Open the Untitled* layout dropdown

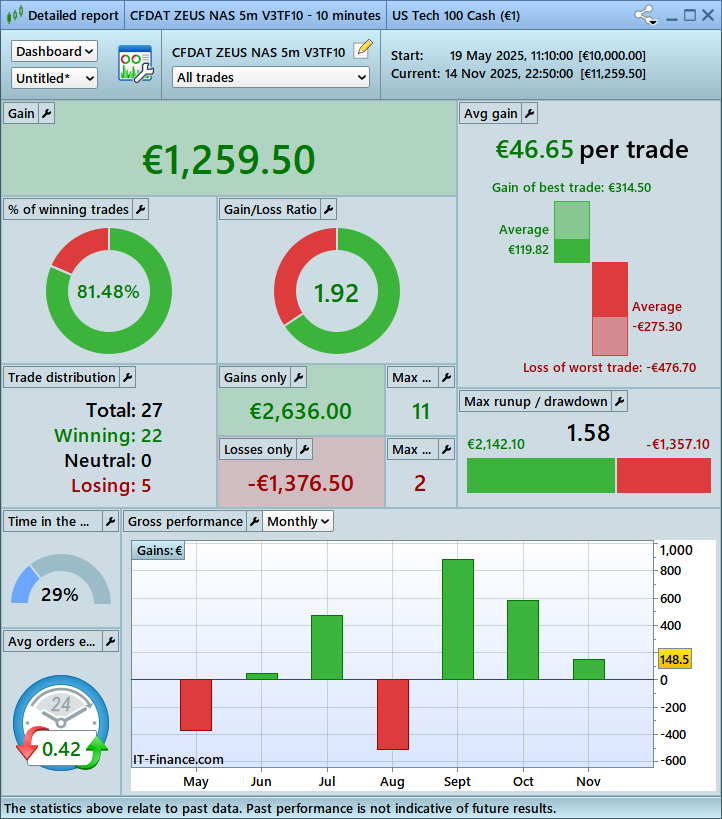tap(54, 78)
